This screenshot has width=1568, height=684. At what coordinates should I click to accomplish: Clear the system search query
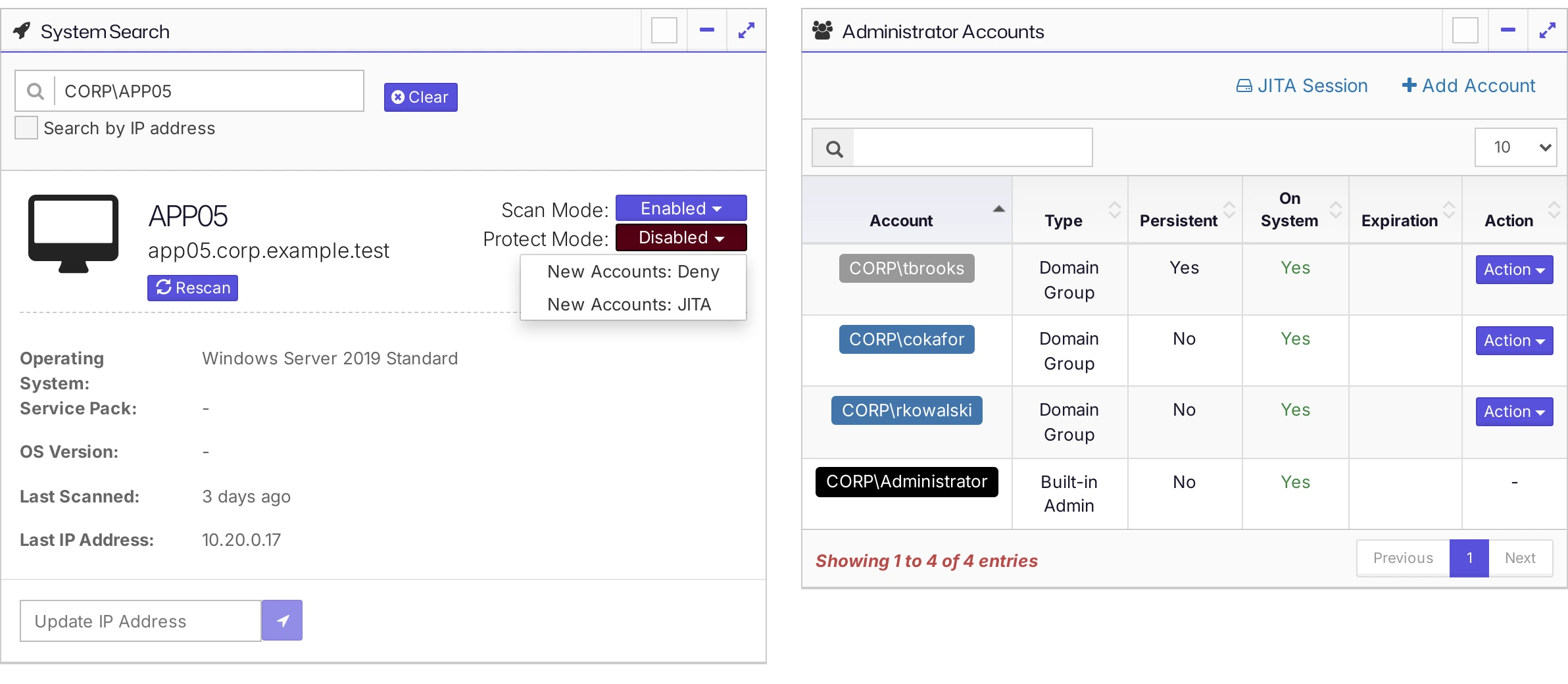pyautogui.click(x=421, y=97)
